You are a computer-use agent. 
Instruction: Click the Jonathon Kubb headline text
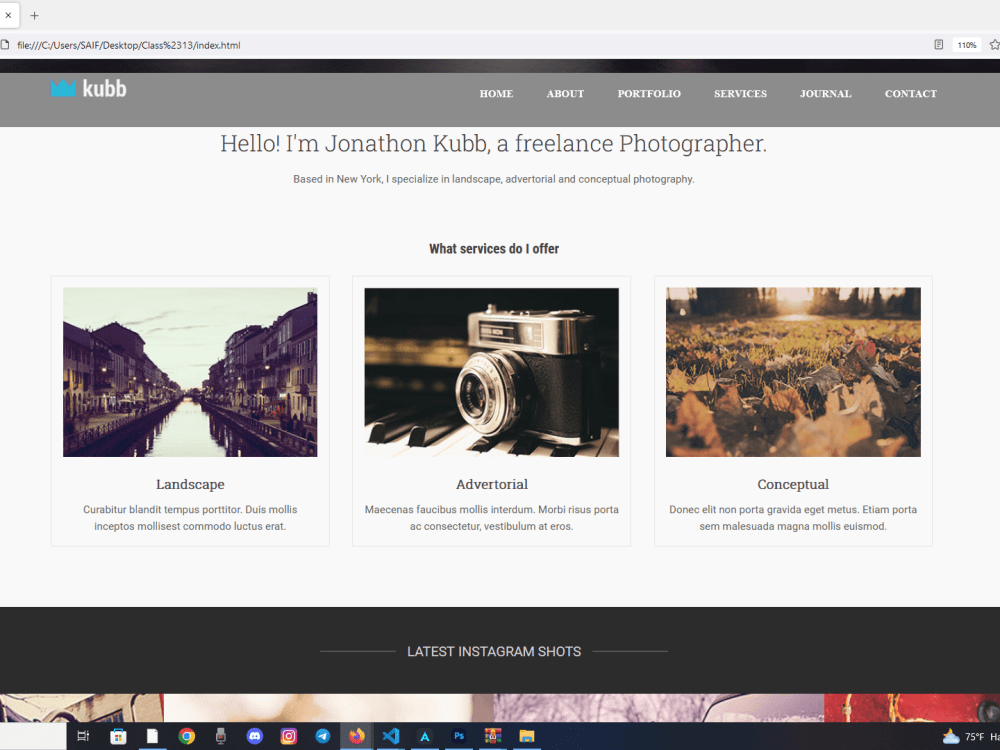tap(494, 143)
